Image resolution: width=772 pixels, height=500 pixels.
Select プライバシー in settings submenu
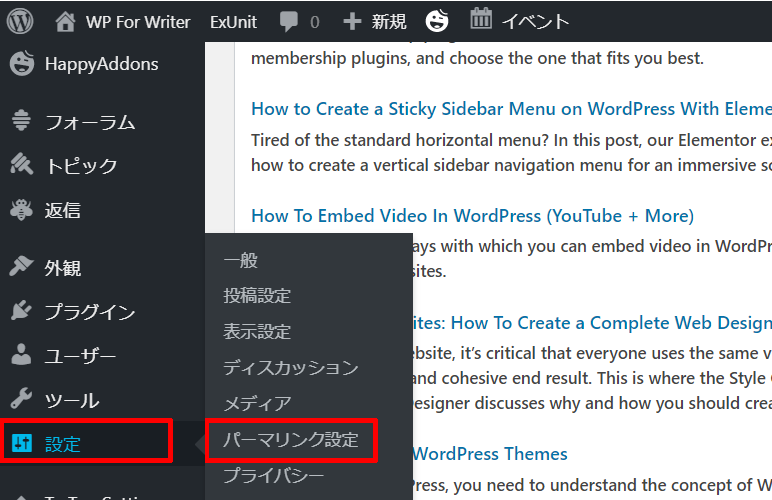click(x=273, y=475)
